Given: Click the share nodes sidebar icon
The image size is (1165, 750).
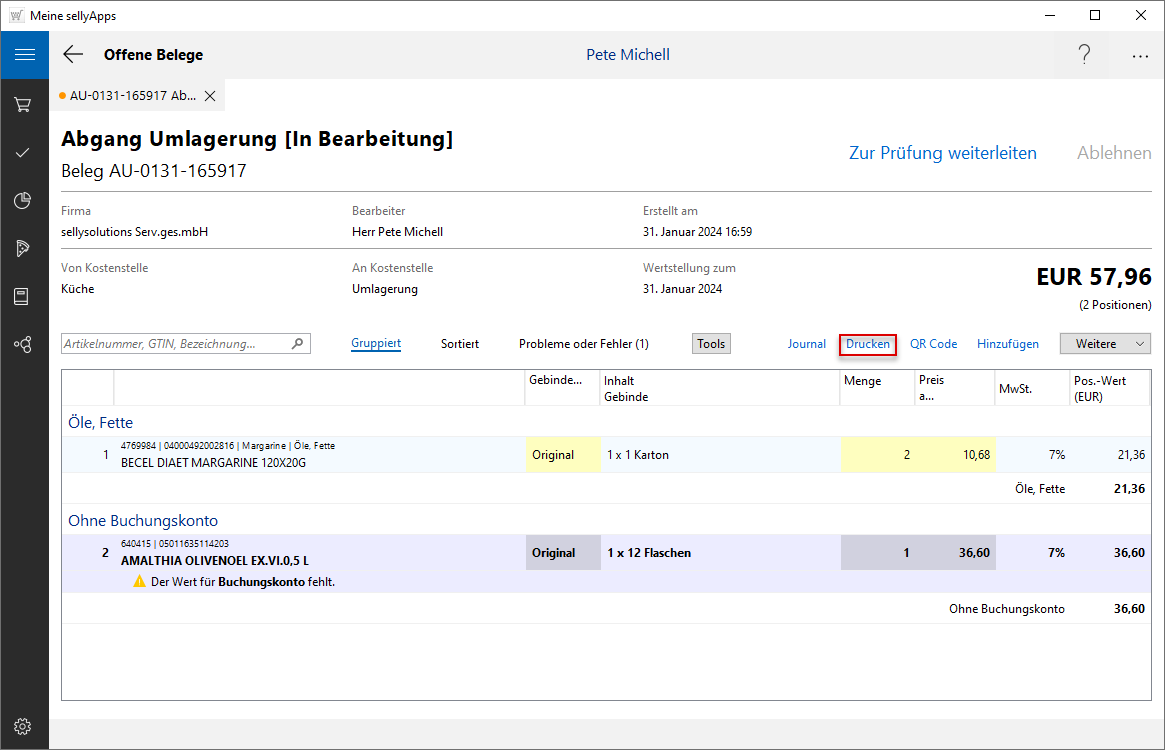Looking at the screenshot, I should [x=23, y=344].
